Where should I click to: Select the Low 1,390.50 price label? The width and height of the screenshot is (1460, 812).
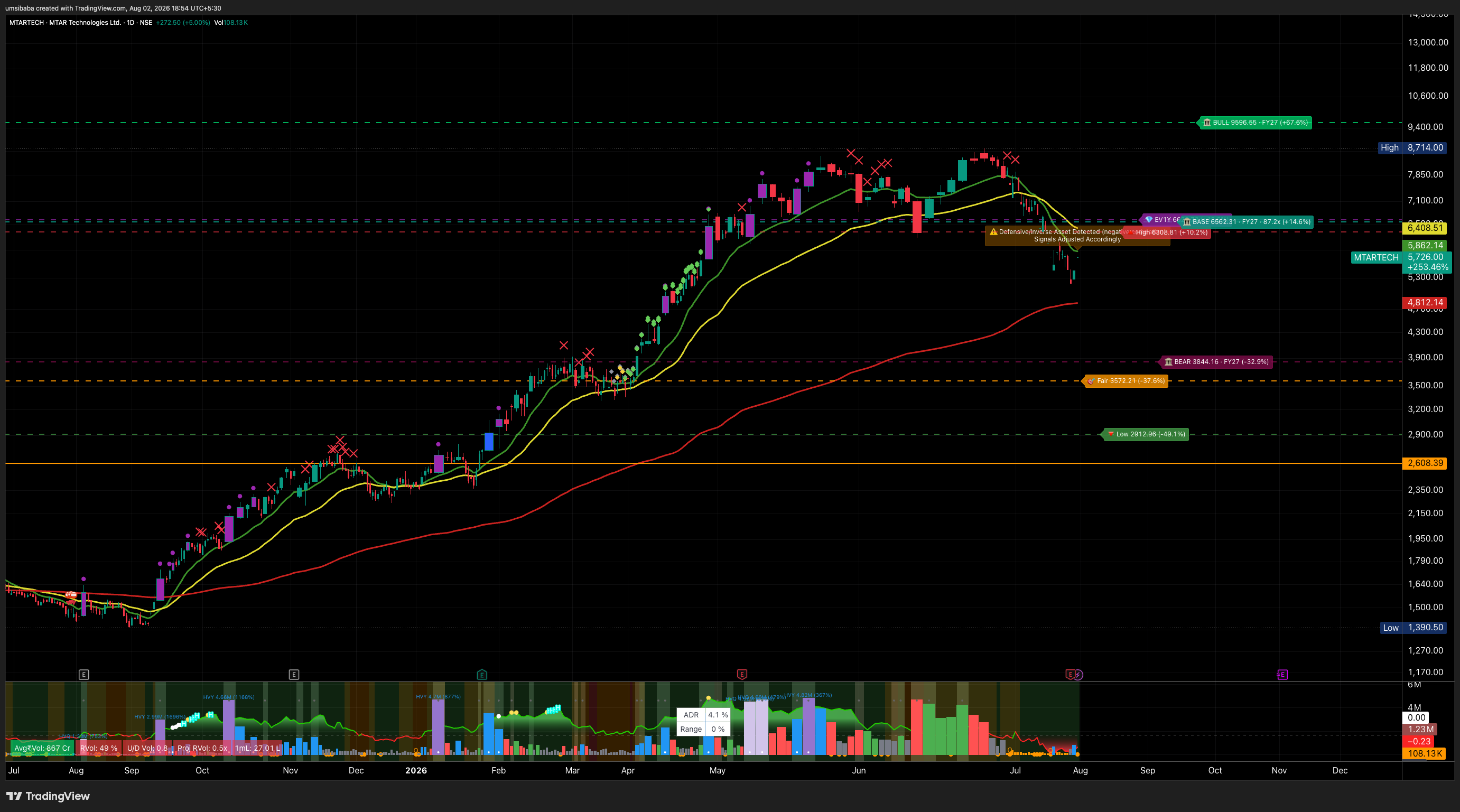[1412, 627]
